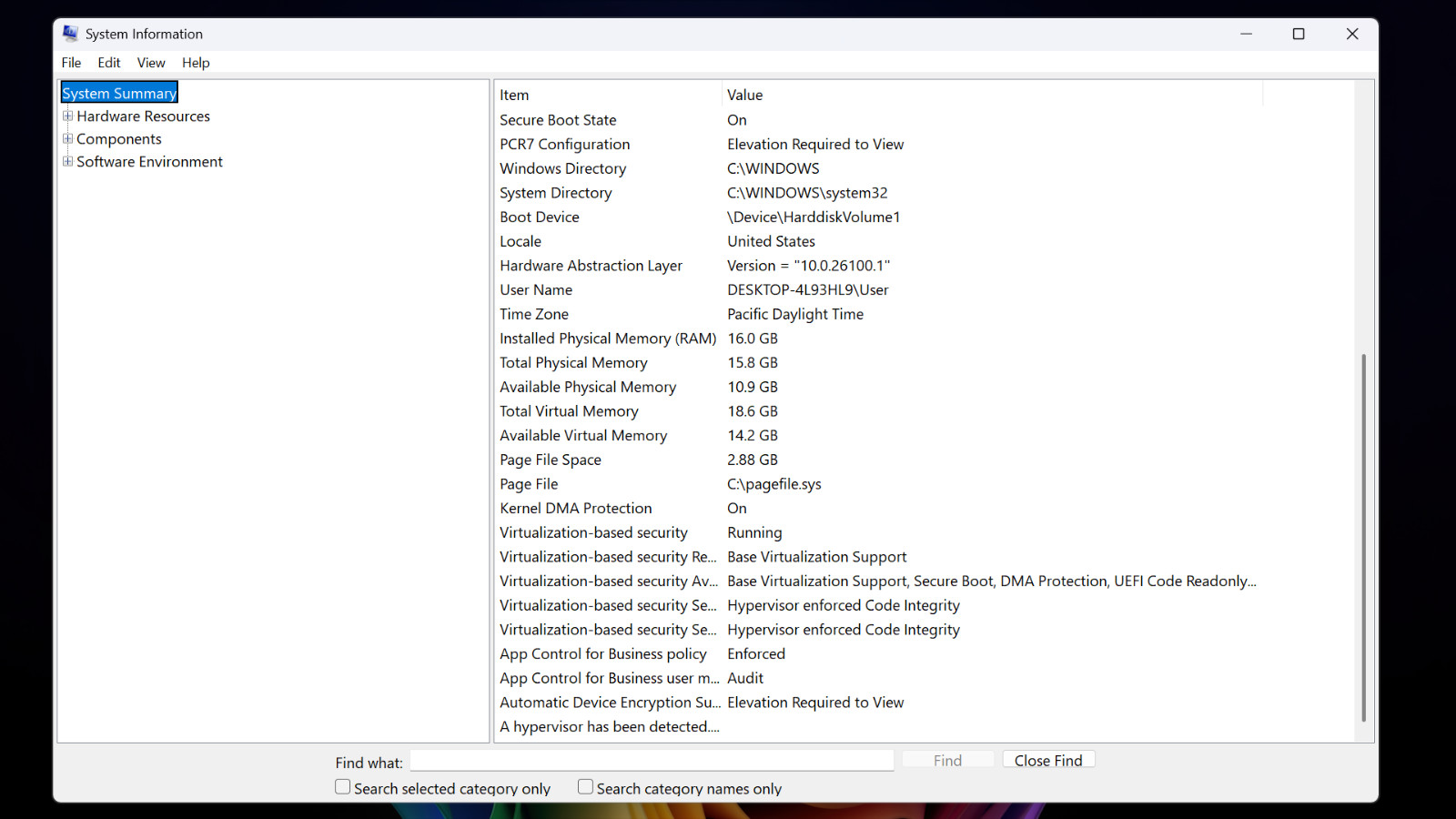Select the Windows Directory row
1456x819 pixels.
(878, 168)
